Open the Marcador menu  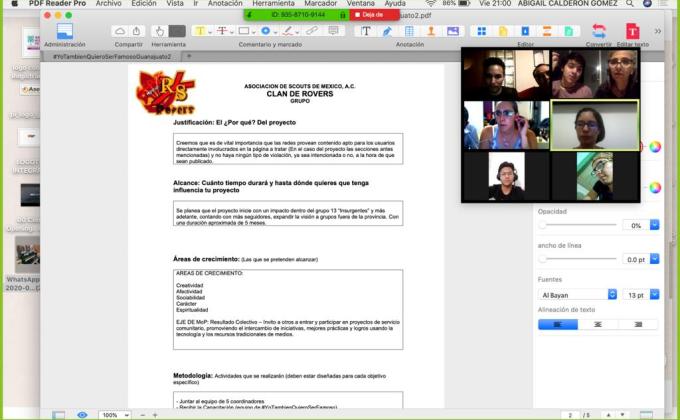click(x=320, y=3)
